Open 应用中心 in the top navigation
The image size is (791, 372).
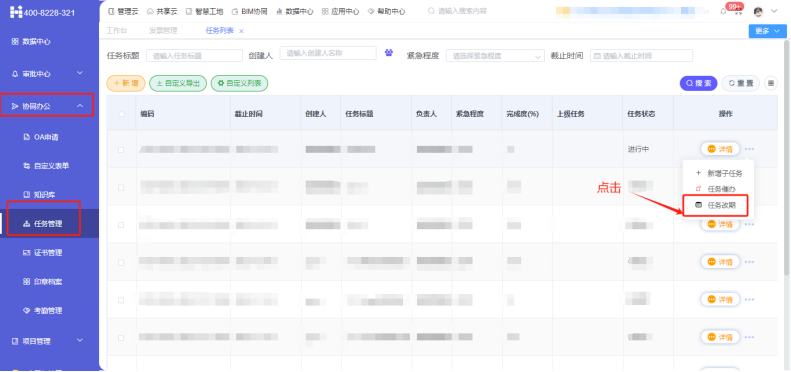pos(340,11)
